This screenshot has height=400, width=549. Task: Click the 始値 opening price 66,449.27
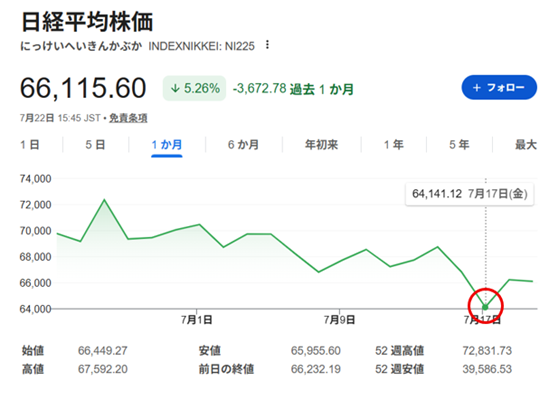coord(103,351)
